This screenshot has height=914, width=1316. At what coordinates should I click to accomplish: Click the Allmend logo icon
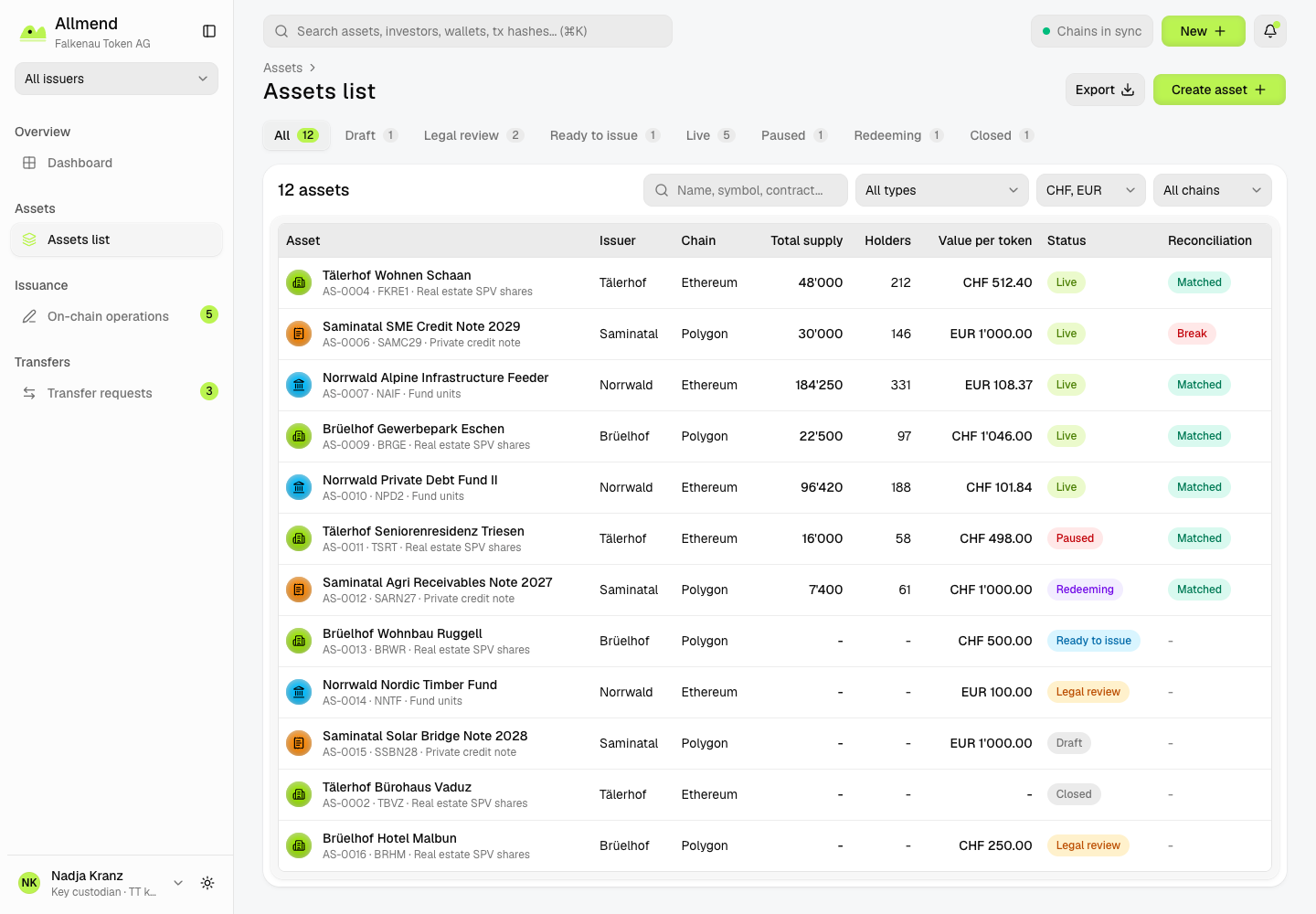pyautogui.click(x=33, y=32)
